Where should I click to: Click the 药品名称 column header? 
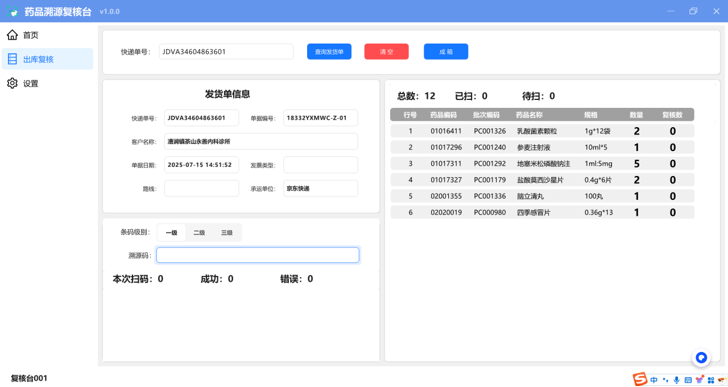[x=529, y=115]
